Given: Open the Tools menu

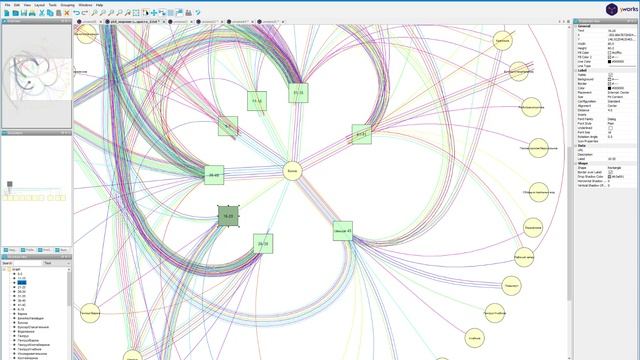Looking at the screenshot, I should [53, 5].
